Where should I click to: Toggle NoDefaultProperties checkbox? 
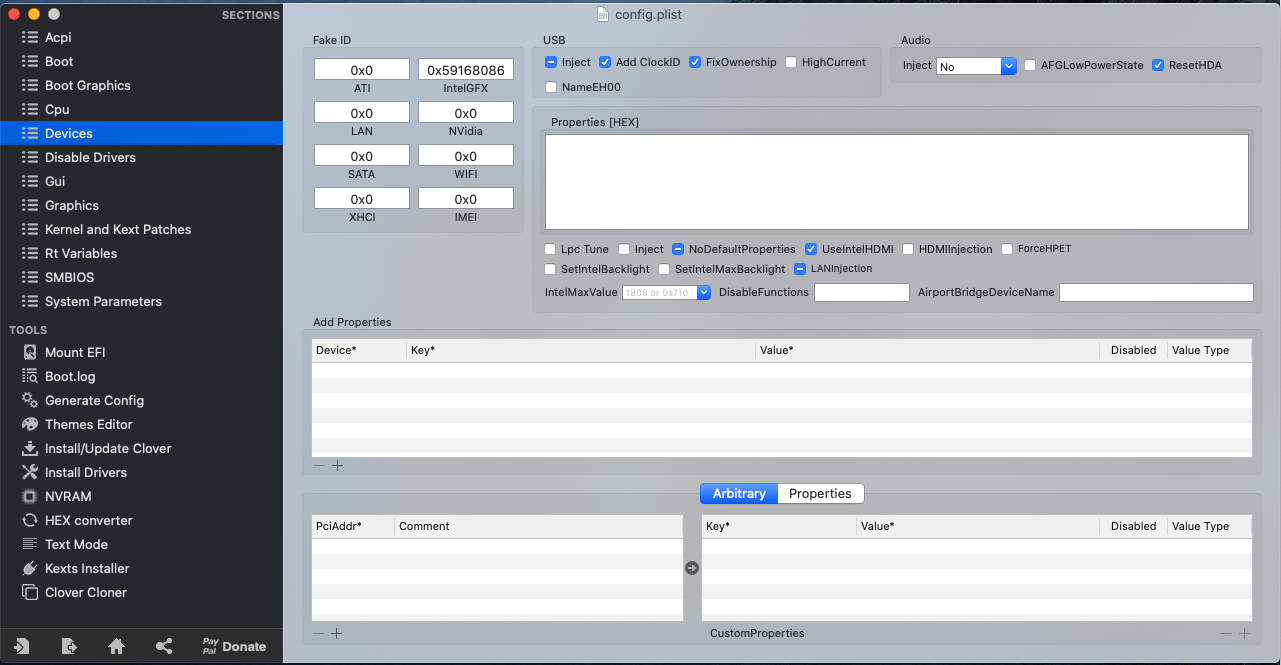point(678,249)
